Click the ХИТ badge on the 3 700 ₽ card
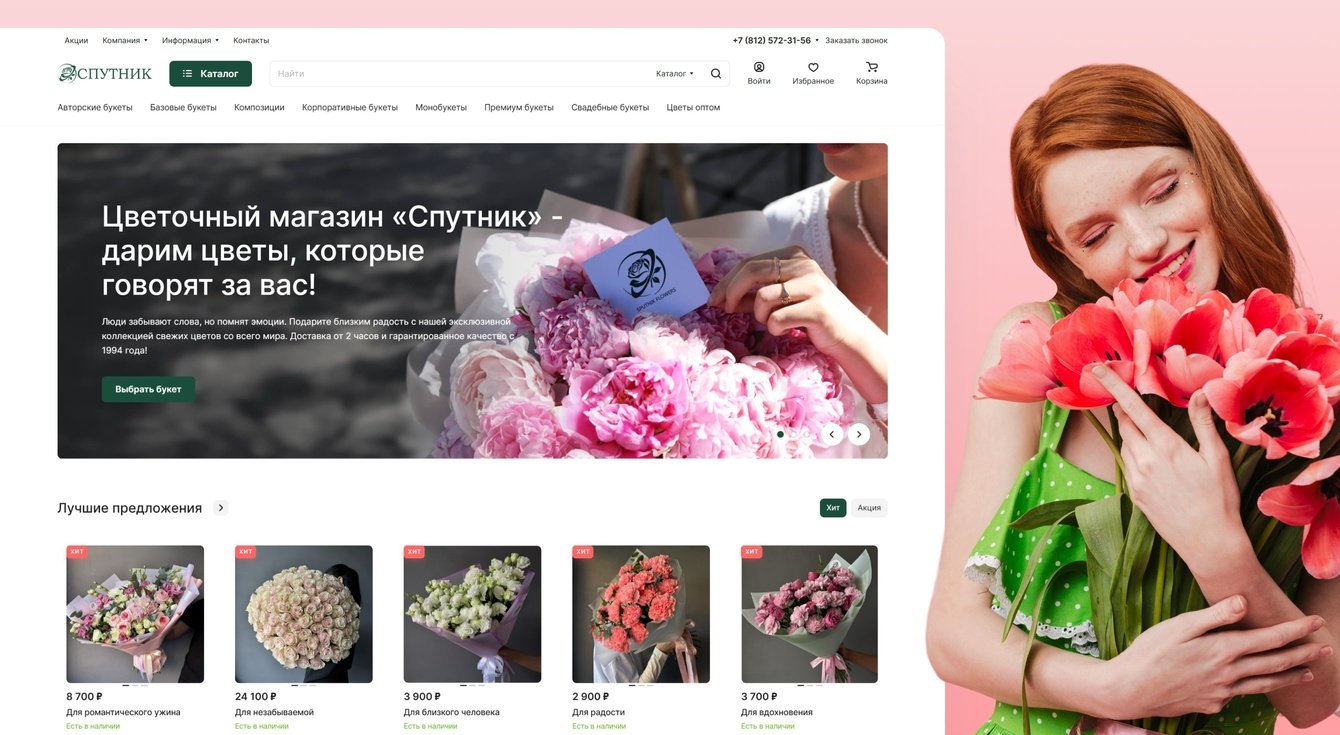The height and width of the screenshot is (735, 1340). 752,552
